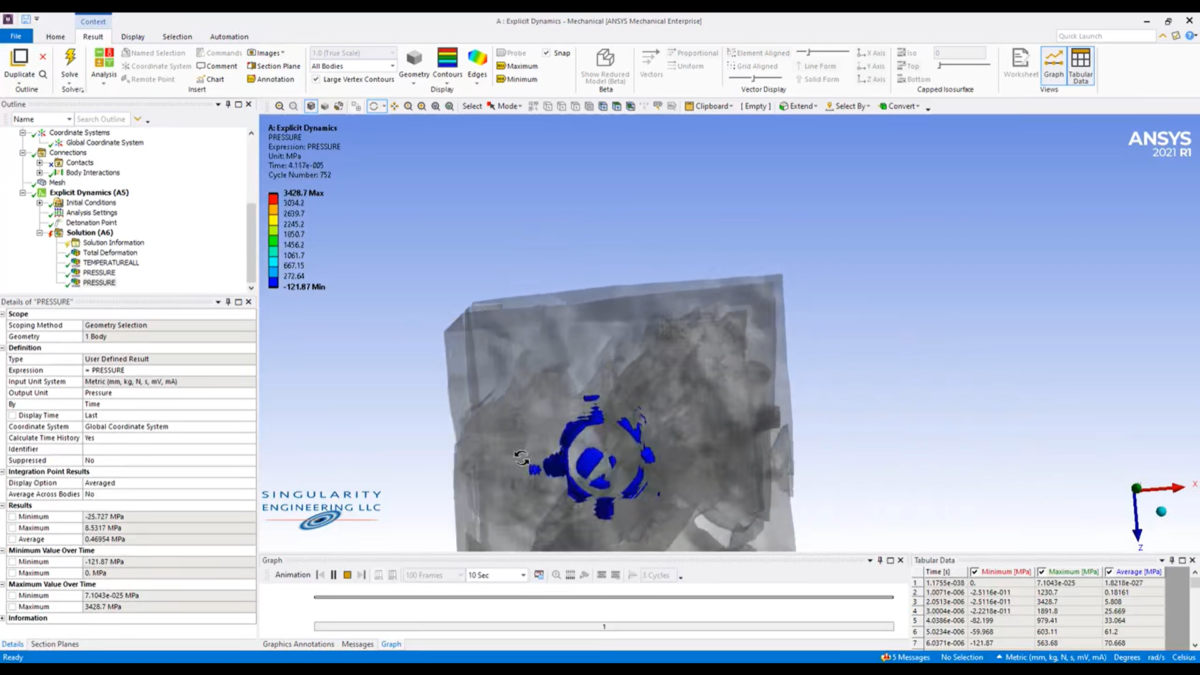Open the 1.0 (True Scale) dropdown
The width and height of the screenshot is (1200, 675).
pos(353,53)
